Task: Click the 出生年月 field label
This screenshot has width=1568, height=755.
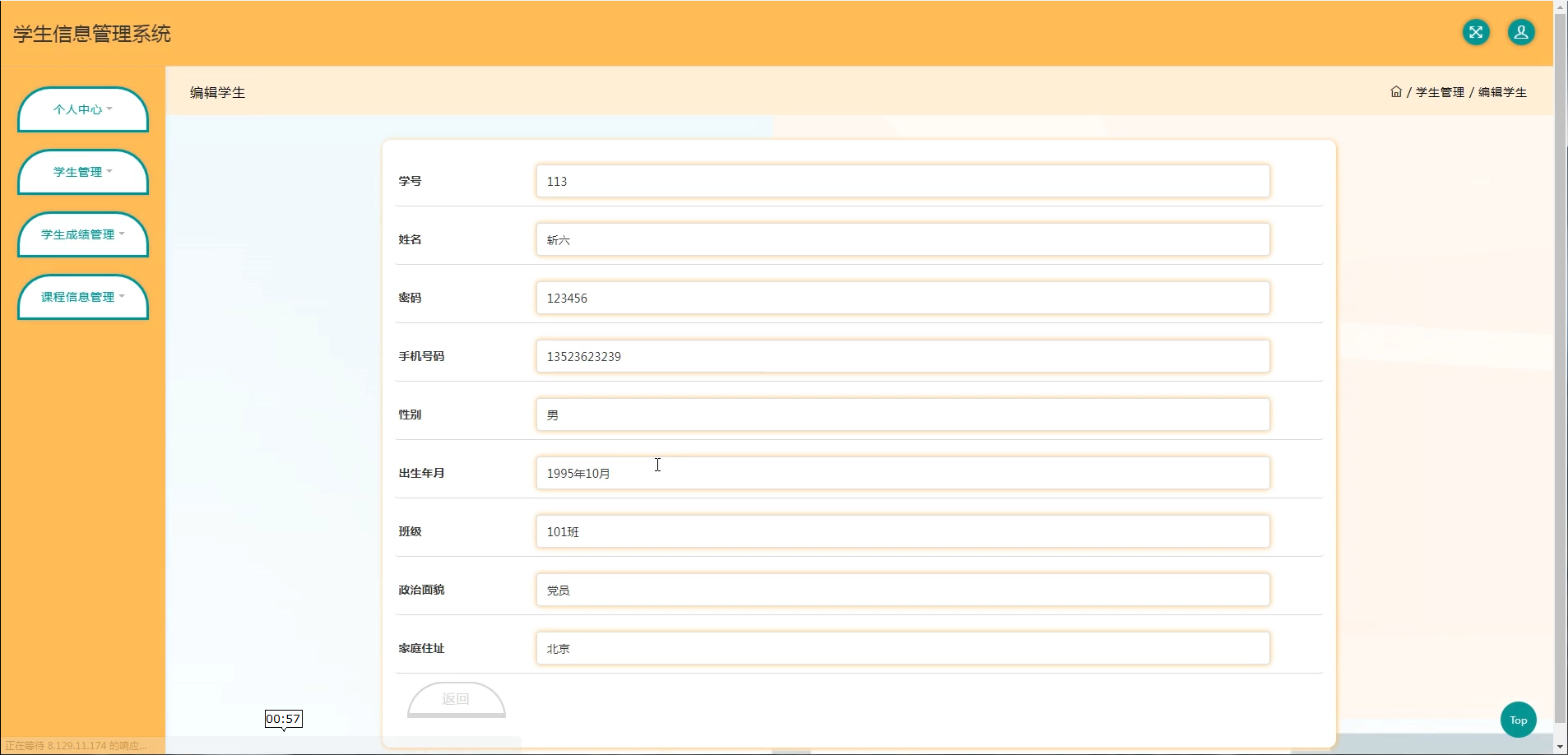Action: pos(421,473)
